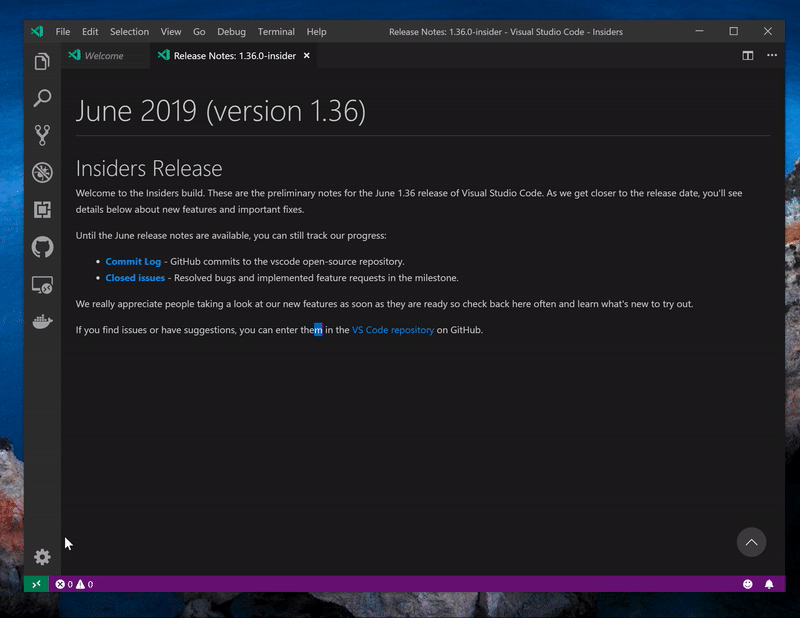Click the highlighted letter in "them"
The height and width of the screenshot is (618, 800).
(x=318, y=330)
